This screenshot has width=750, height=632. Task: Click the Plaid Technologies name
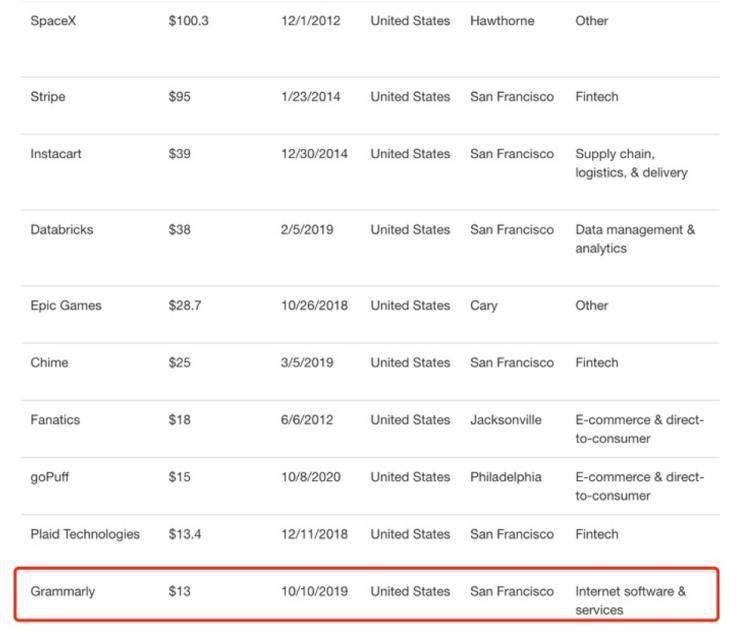pos(85,534)
